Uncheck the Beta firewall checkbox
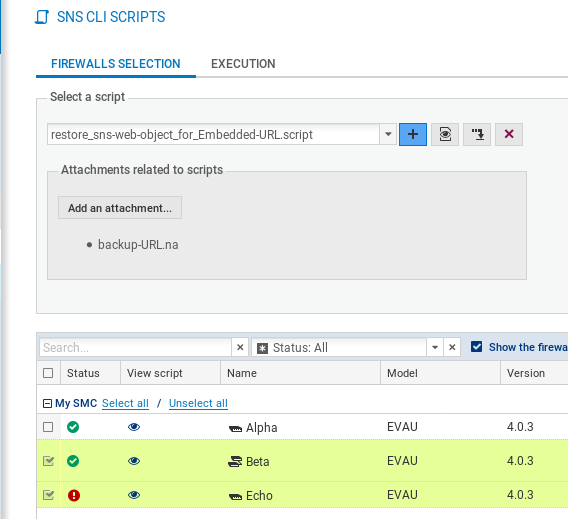Viewport: 568px width, 519px height. click(x=48, y=461)
